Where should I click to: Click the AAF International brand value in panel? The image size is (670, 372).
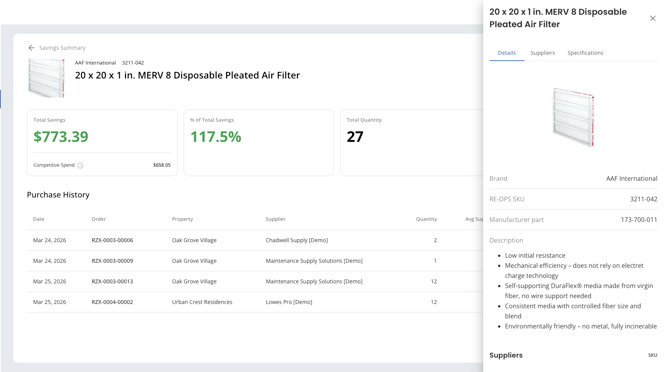coord(632,179)
